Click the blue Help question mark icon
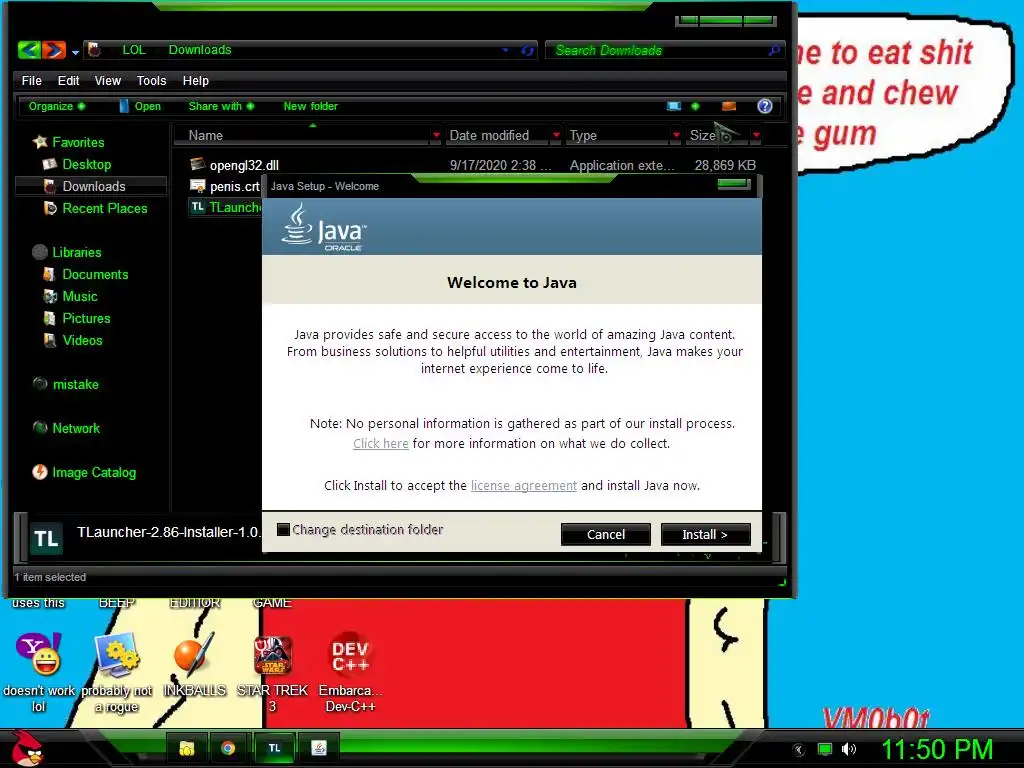Image resolution: width=1024 pixels, height=768 pixels. click(765, 106)
